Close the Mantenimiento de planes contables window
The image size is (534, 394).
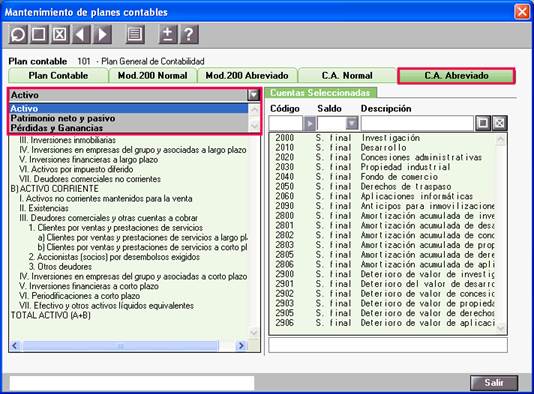click(522, 12)
